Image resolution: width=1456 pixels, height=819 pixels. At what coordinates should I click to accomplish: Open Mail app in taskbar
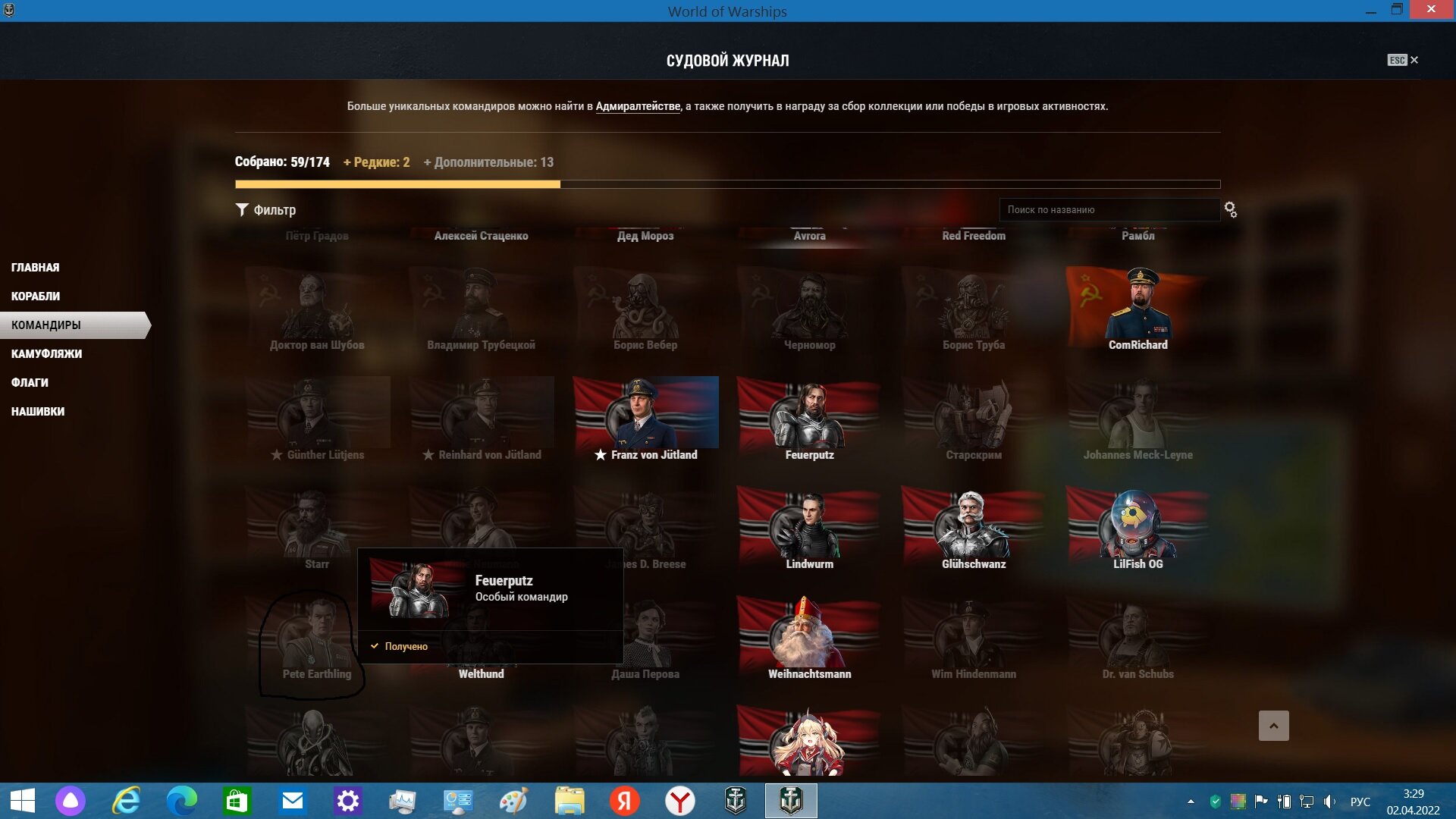[x=293, y=801]
